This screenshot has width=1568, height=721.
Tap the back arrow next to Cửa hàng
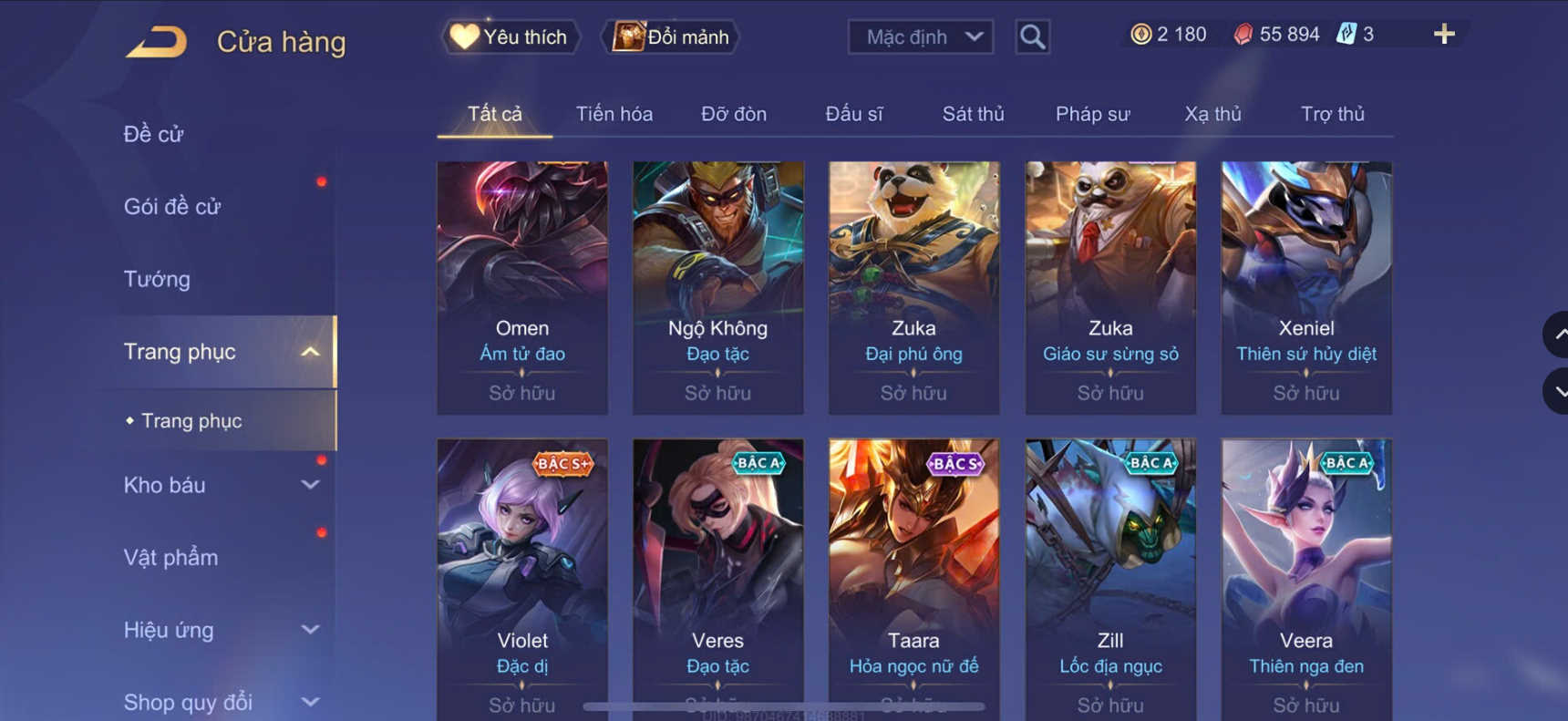[x=156, y=42]
